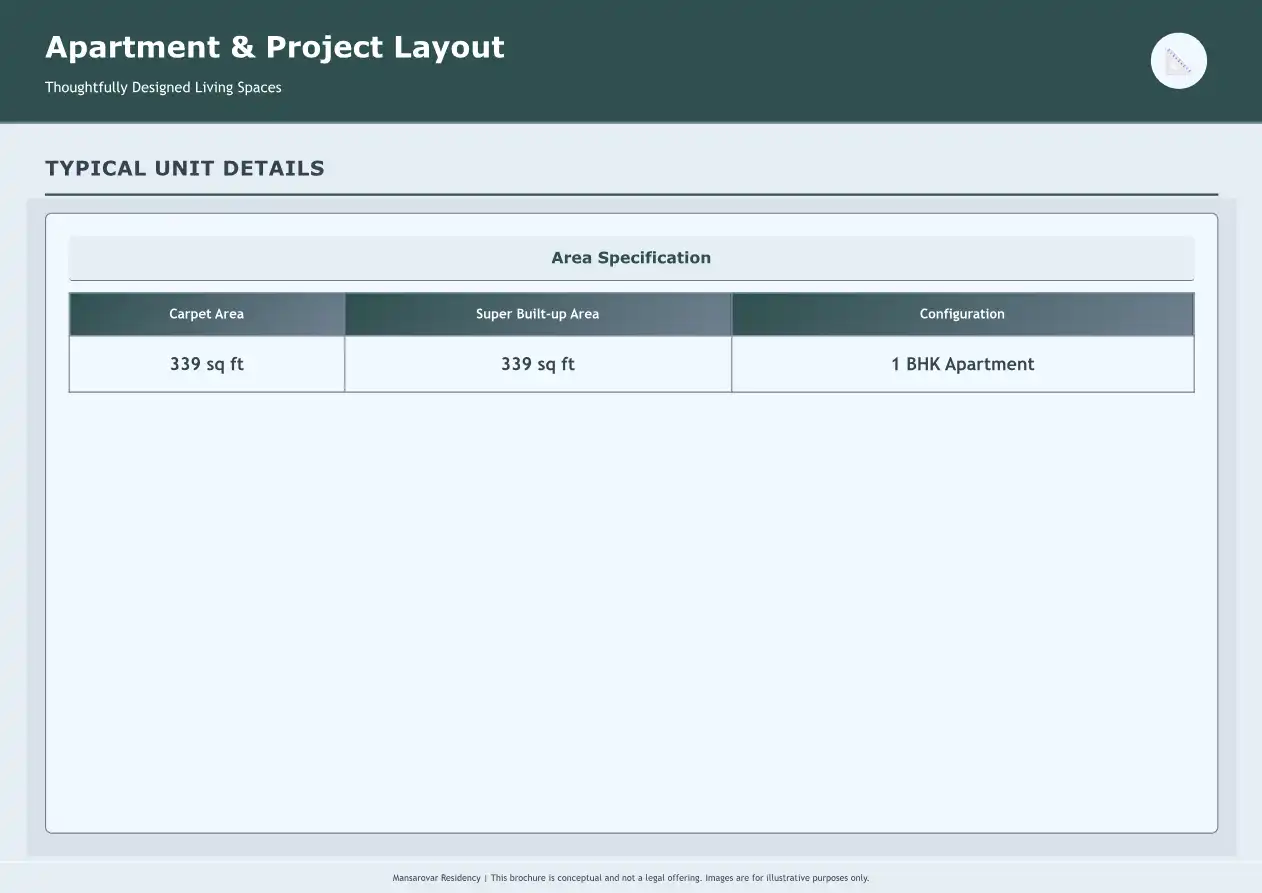Click the "1 BHK Apartment" table cell
1262x893 pixels.
click(962, 364)
